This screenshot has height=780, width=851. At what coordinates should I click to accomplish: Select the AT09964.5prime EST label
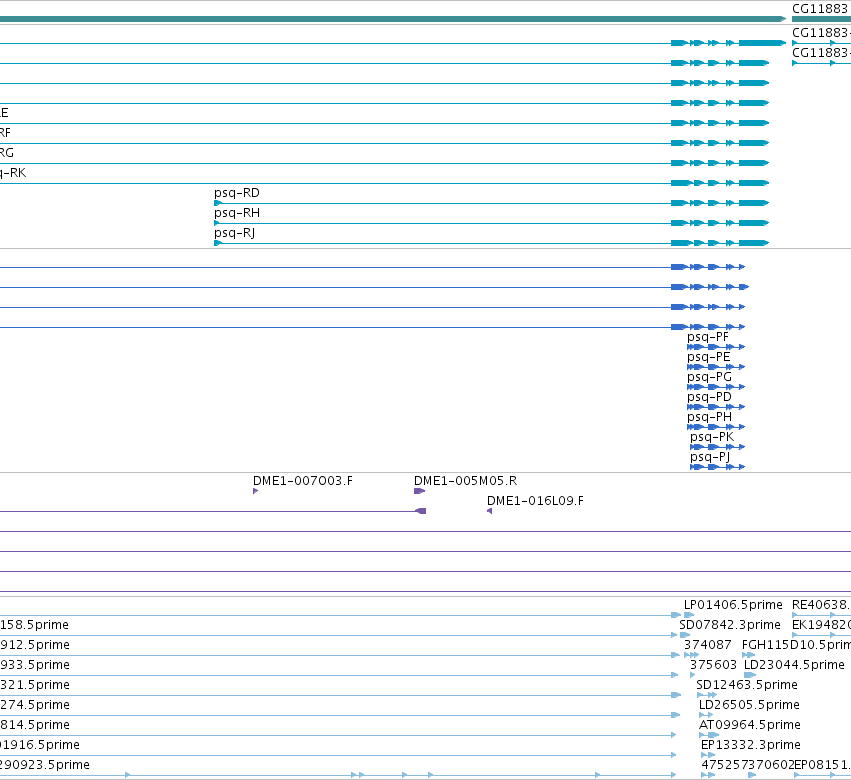click(750, 725)
